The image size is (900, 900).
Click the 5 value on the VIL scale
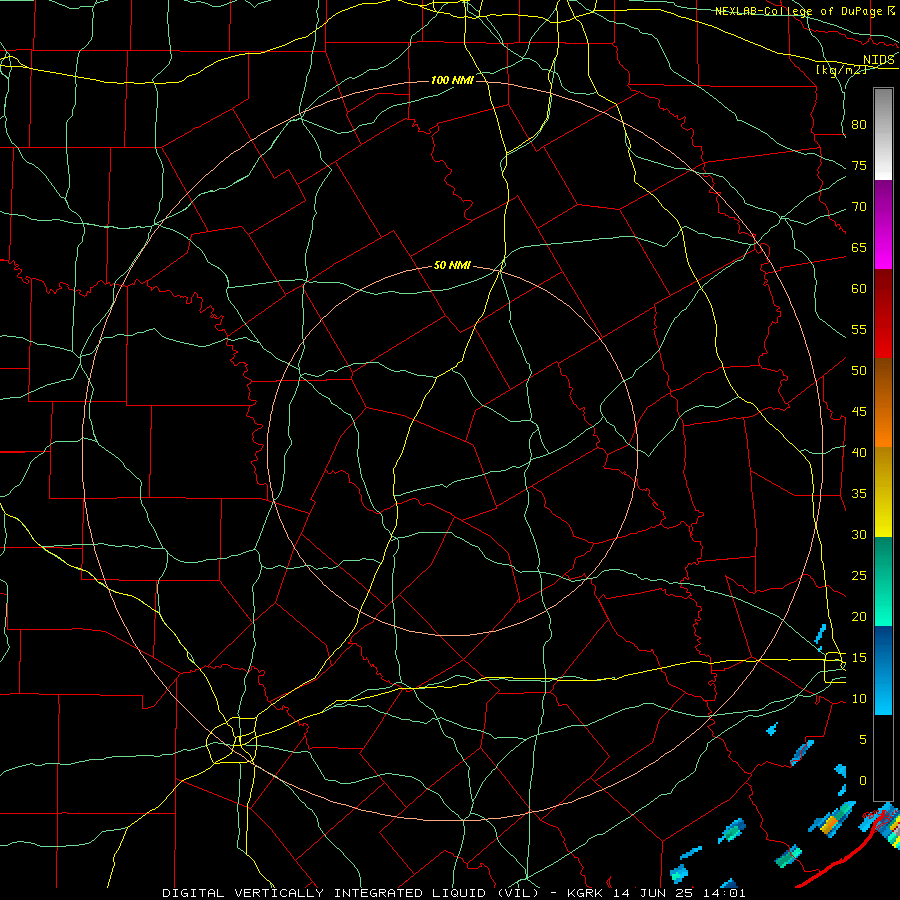[863, 740]
